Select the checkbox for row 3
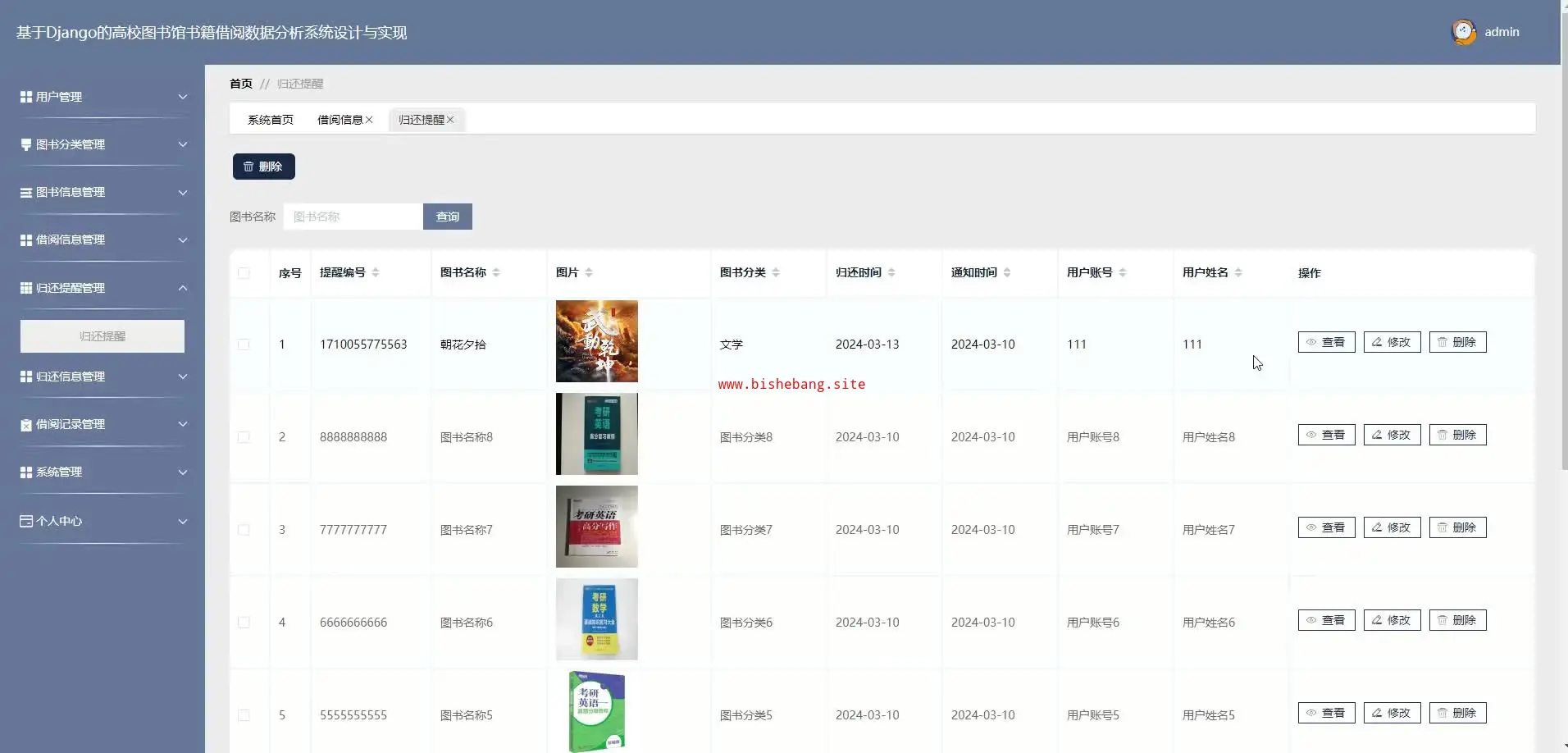 click(x=244, y=530)
